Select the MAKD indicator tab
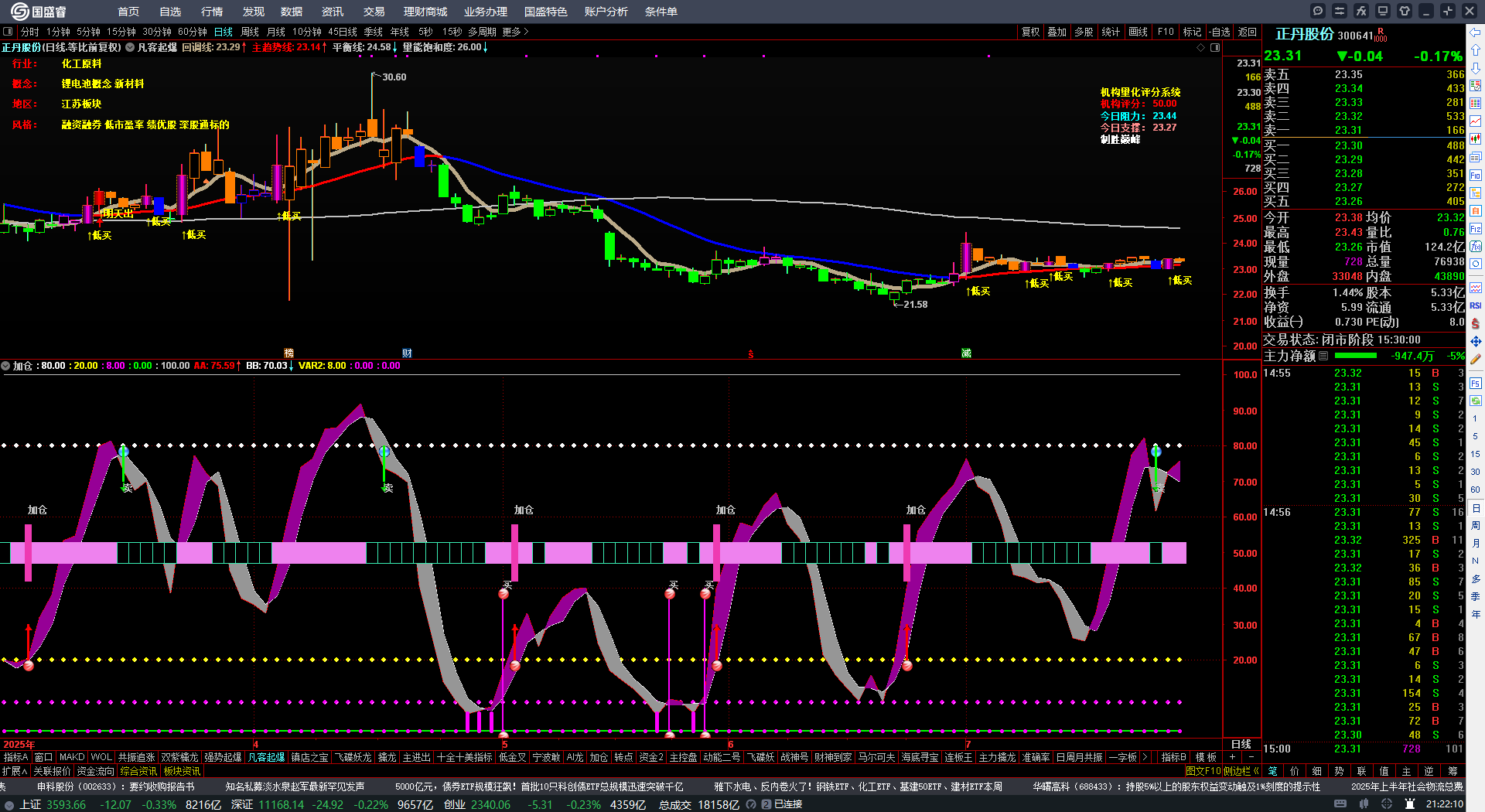 72,757
